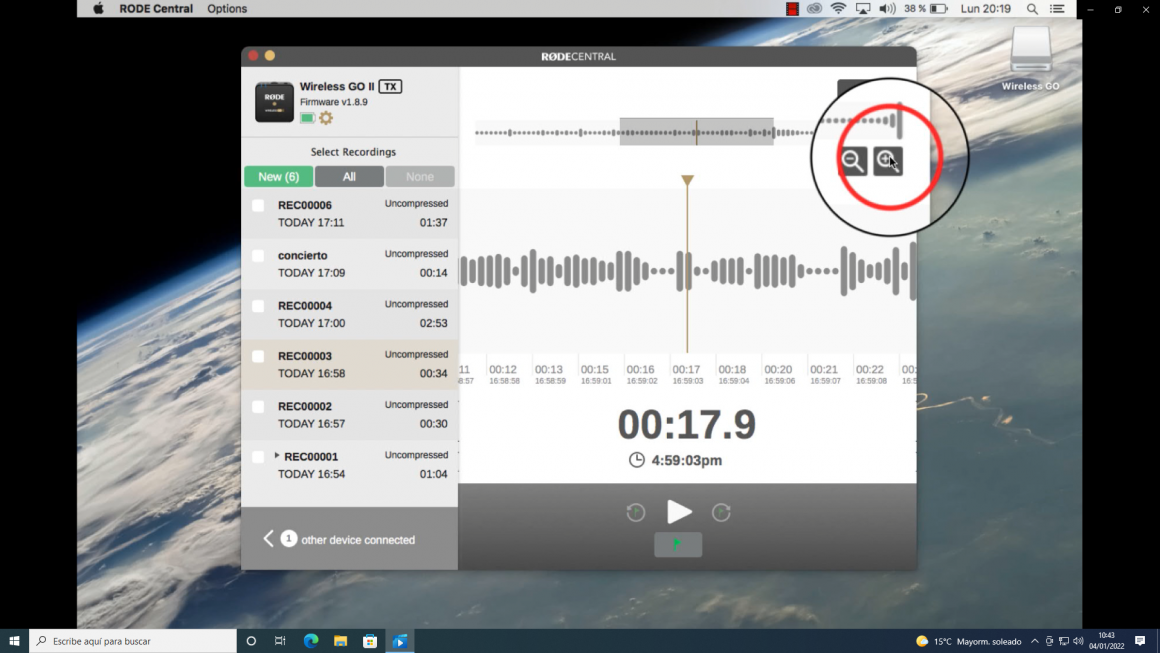
Task: Open the Options menu
Action: tap(227, 9)
